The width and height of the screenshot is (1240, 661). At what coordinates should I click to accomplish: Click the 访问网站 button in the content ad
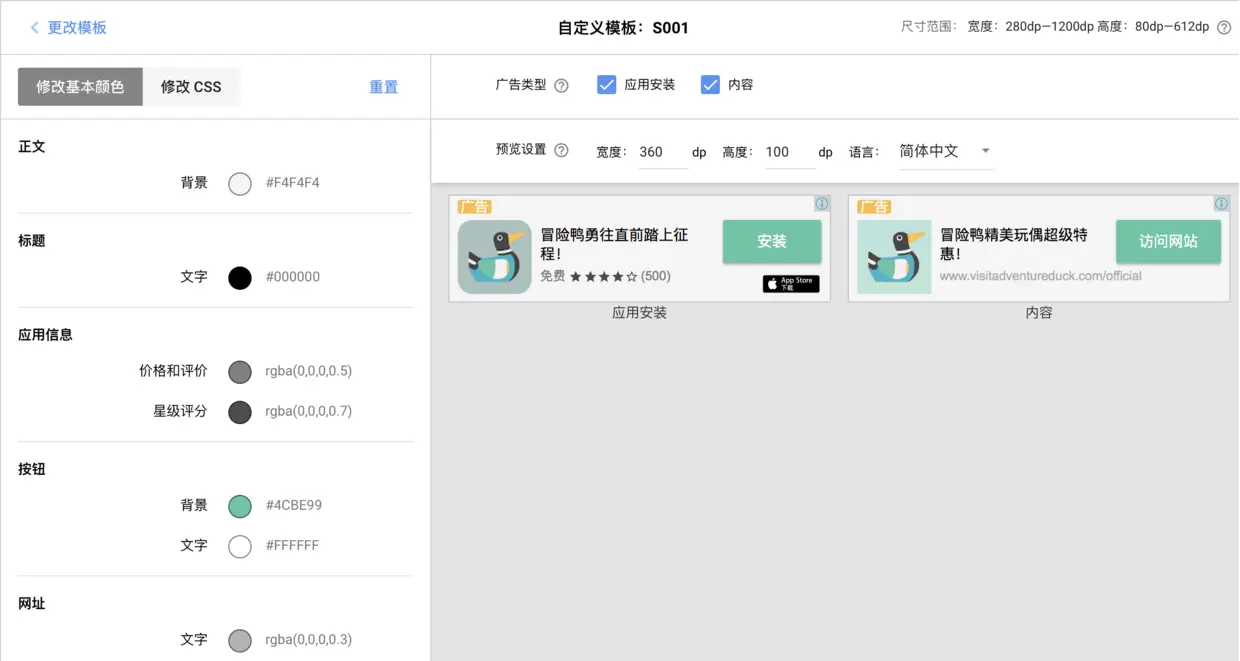click(x=1168, y=241)
